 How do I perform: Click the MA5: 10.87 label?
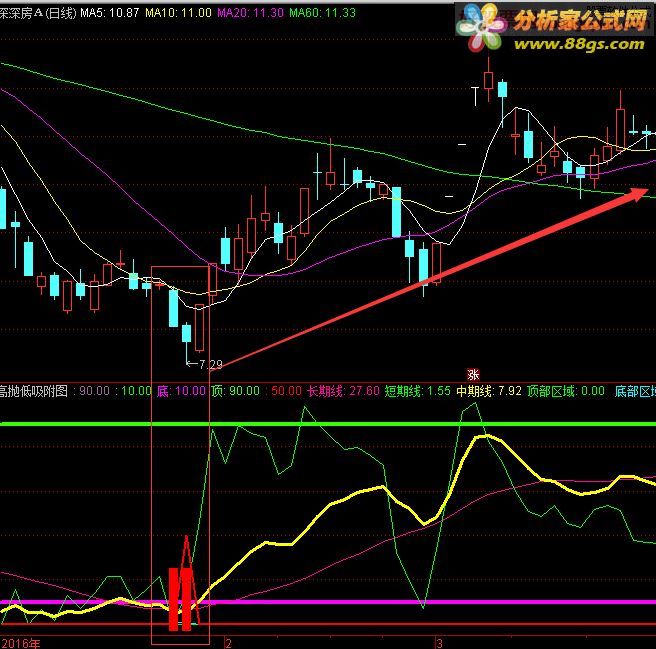(109, 13)
